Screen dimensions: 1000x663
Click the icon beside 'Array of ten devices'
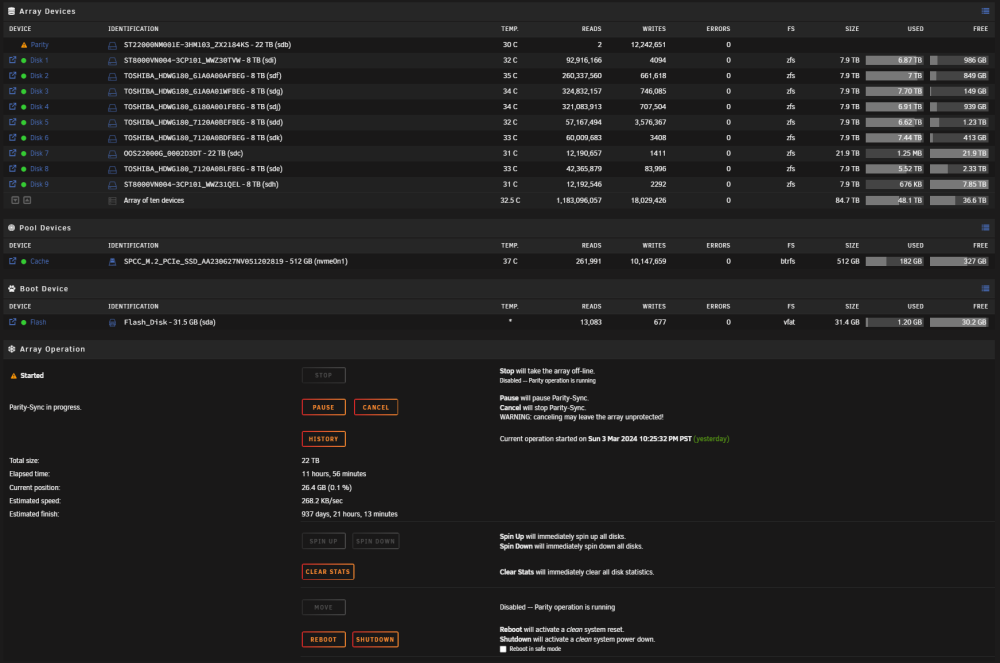click(x=112, y=201)
